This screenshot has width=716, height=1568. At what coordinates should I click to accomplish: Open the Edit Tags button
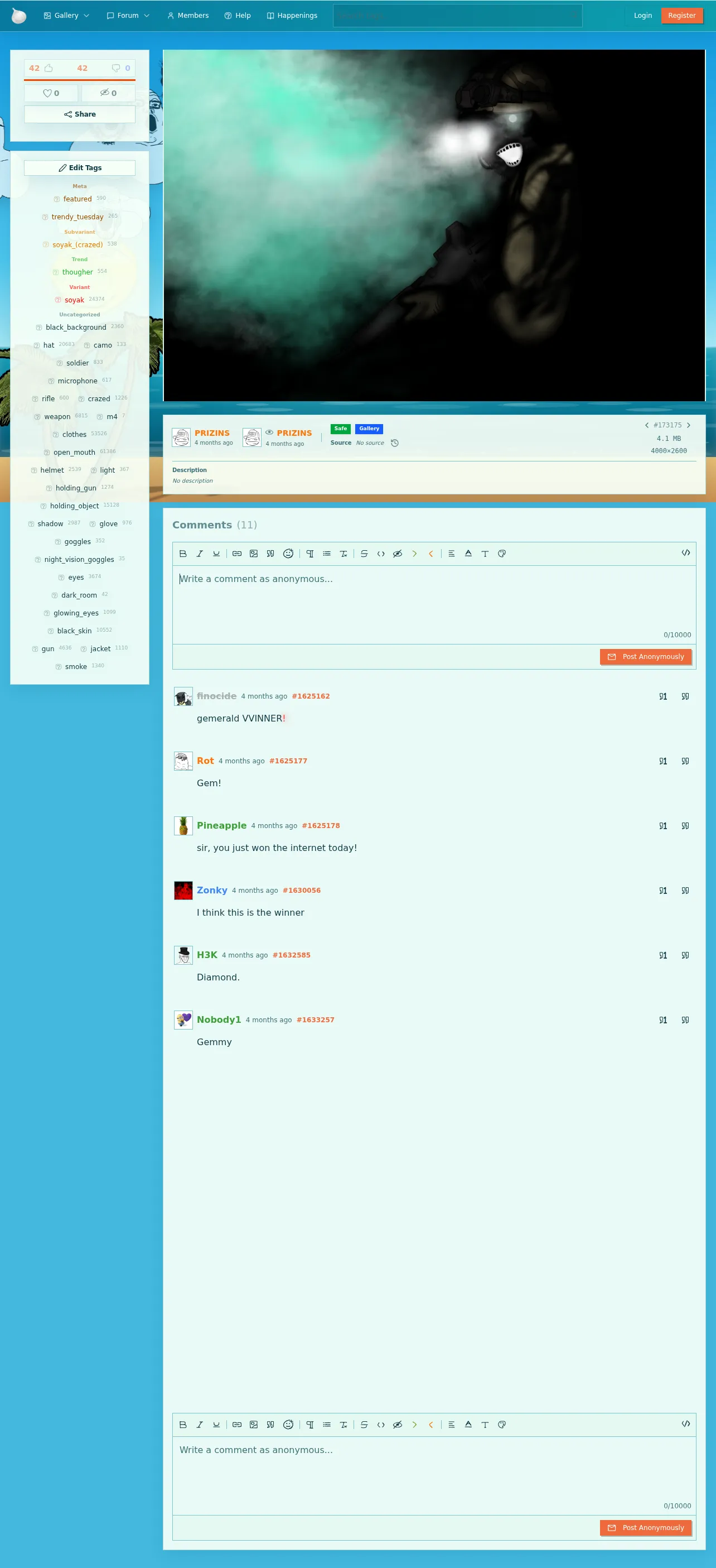click(80, 168)
